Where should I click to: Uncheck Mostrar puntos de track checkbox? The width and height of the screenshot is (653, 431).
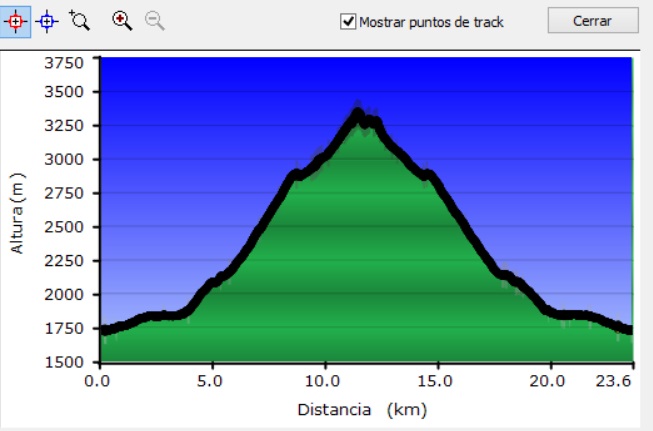pyautogui.click(x=348, y=22)
